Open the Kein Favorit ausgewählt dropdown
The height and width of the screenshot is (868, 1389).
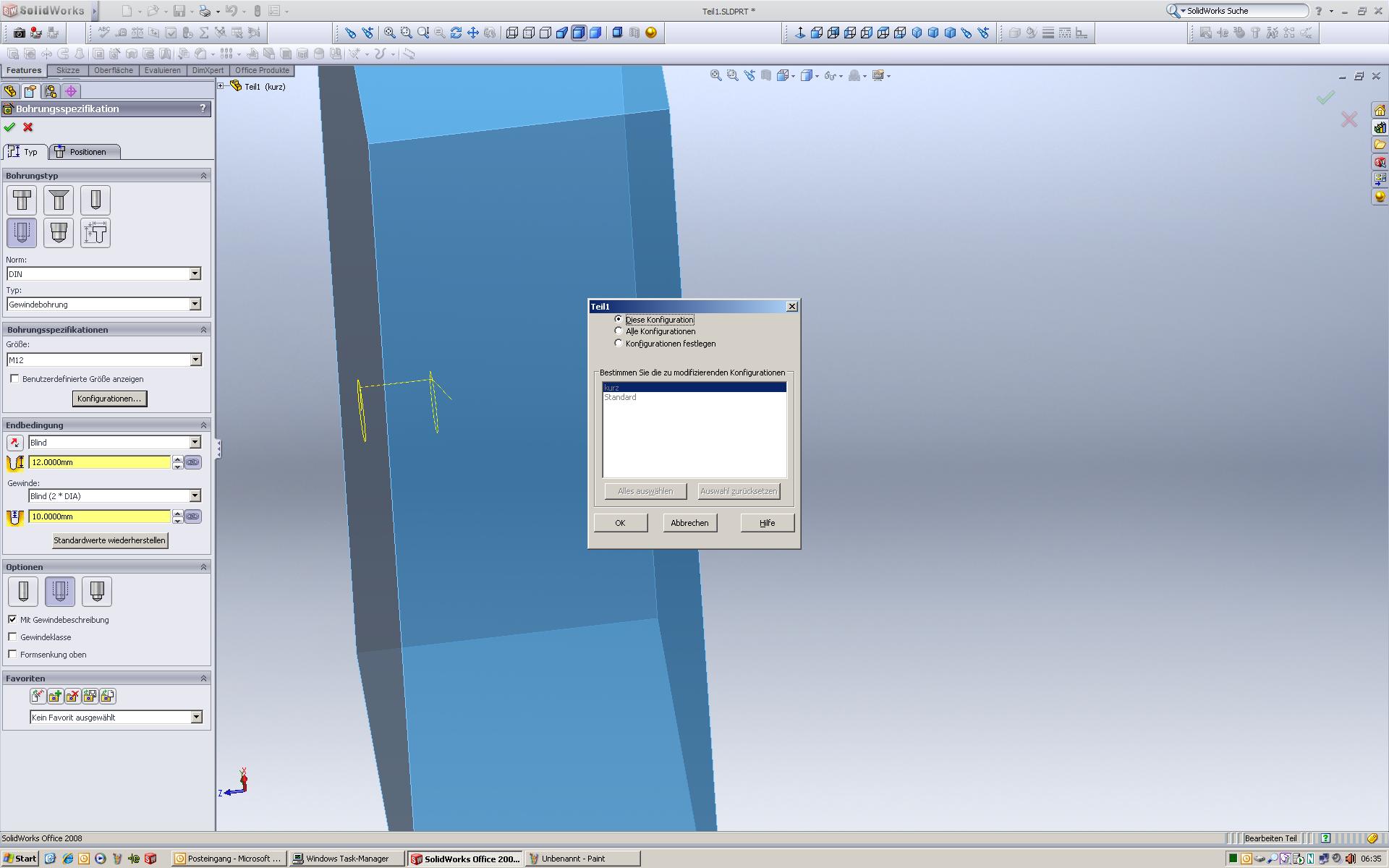196,718
